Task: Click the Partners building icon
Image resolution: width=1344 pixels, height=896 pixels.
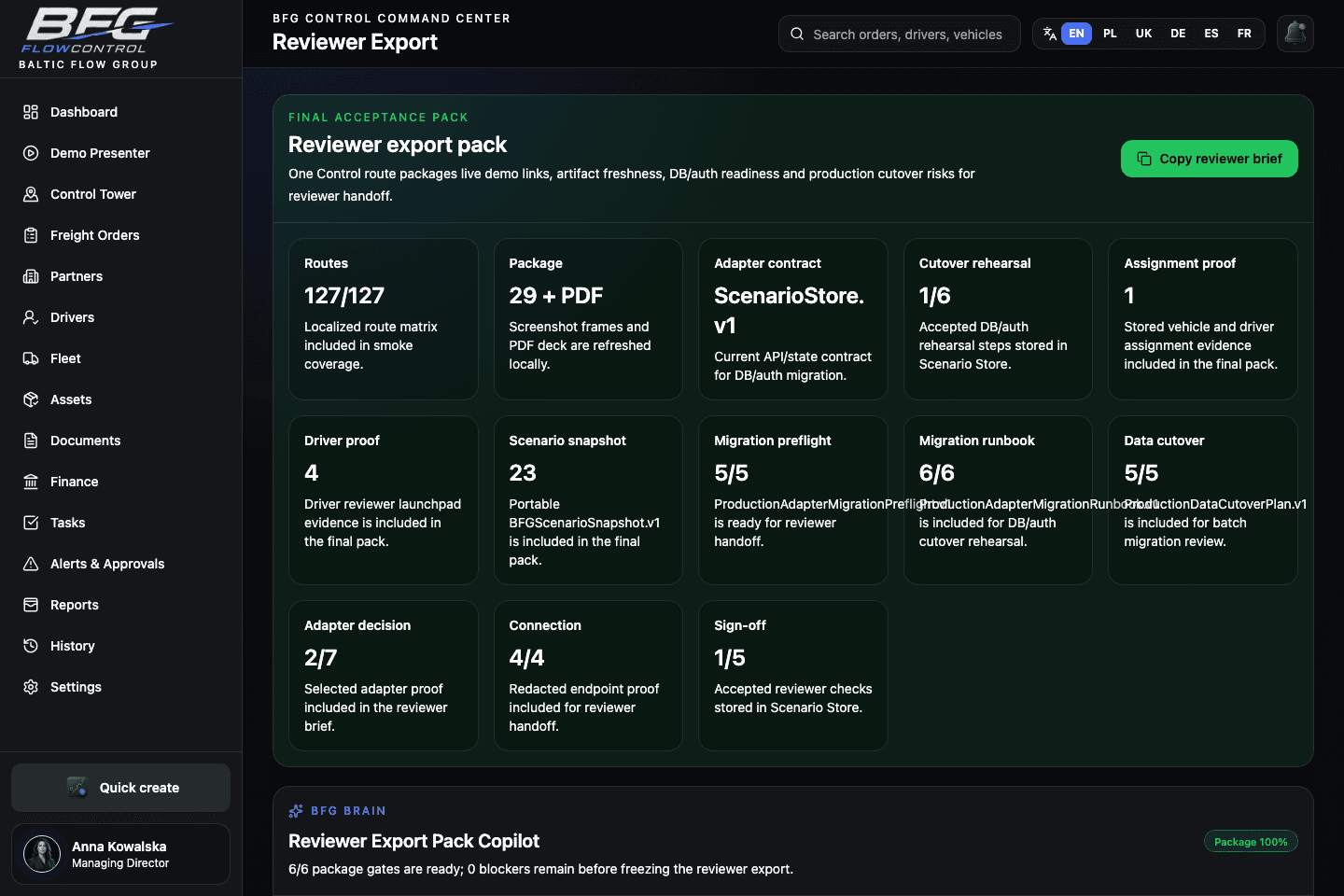Action: (x=31, y=276)
